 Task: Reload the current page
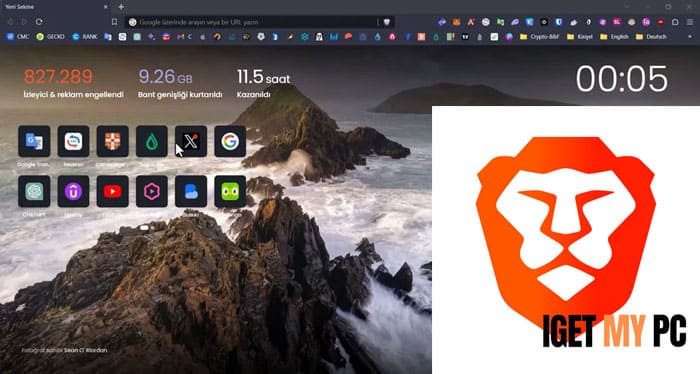click(39, 22)
